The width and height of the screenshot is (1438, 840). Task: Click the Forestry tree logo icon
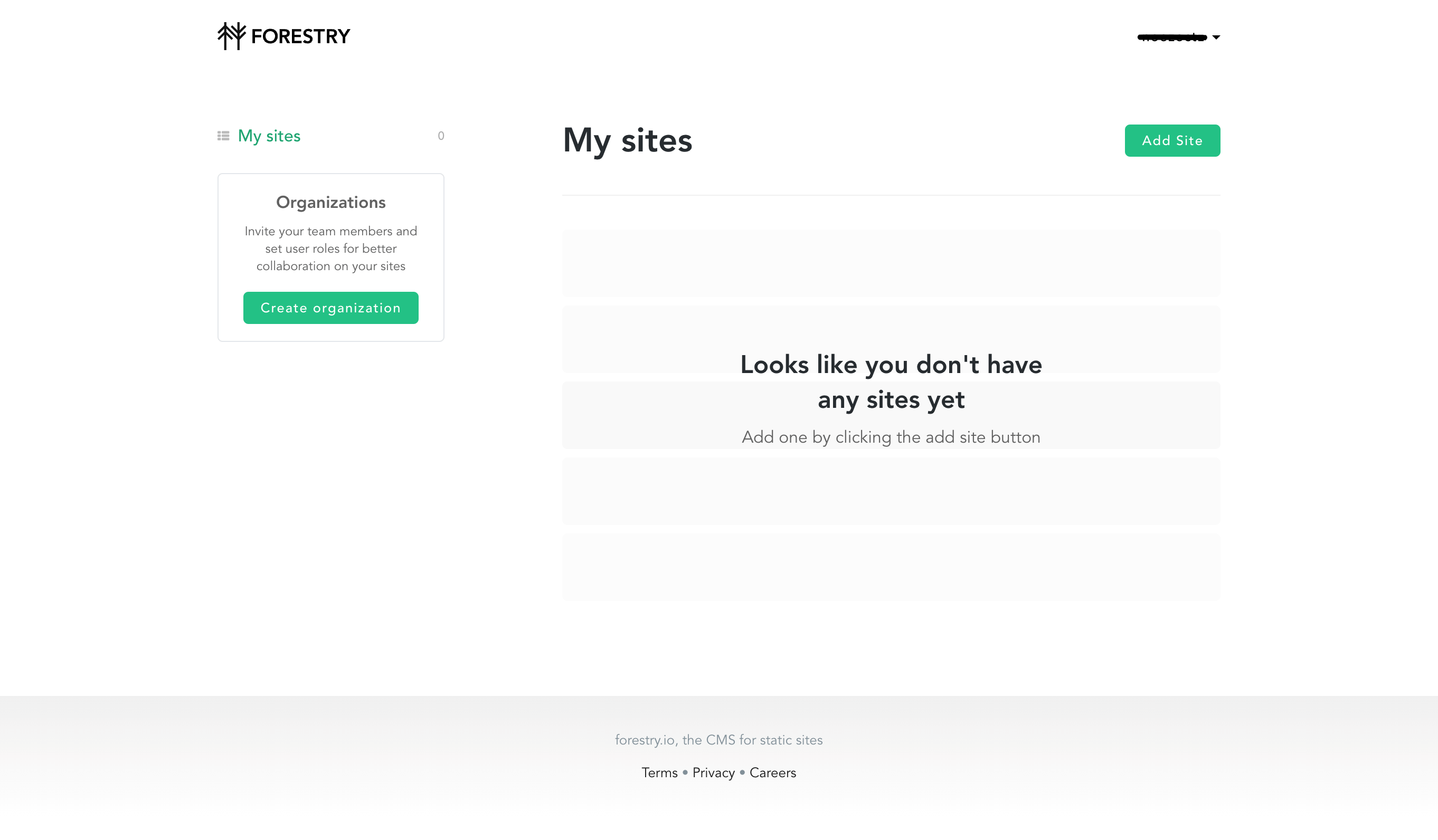(232, 36)
